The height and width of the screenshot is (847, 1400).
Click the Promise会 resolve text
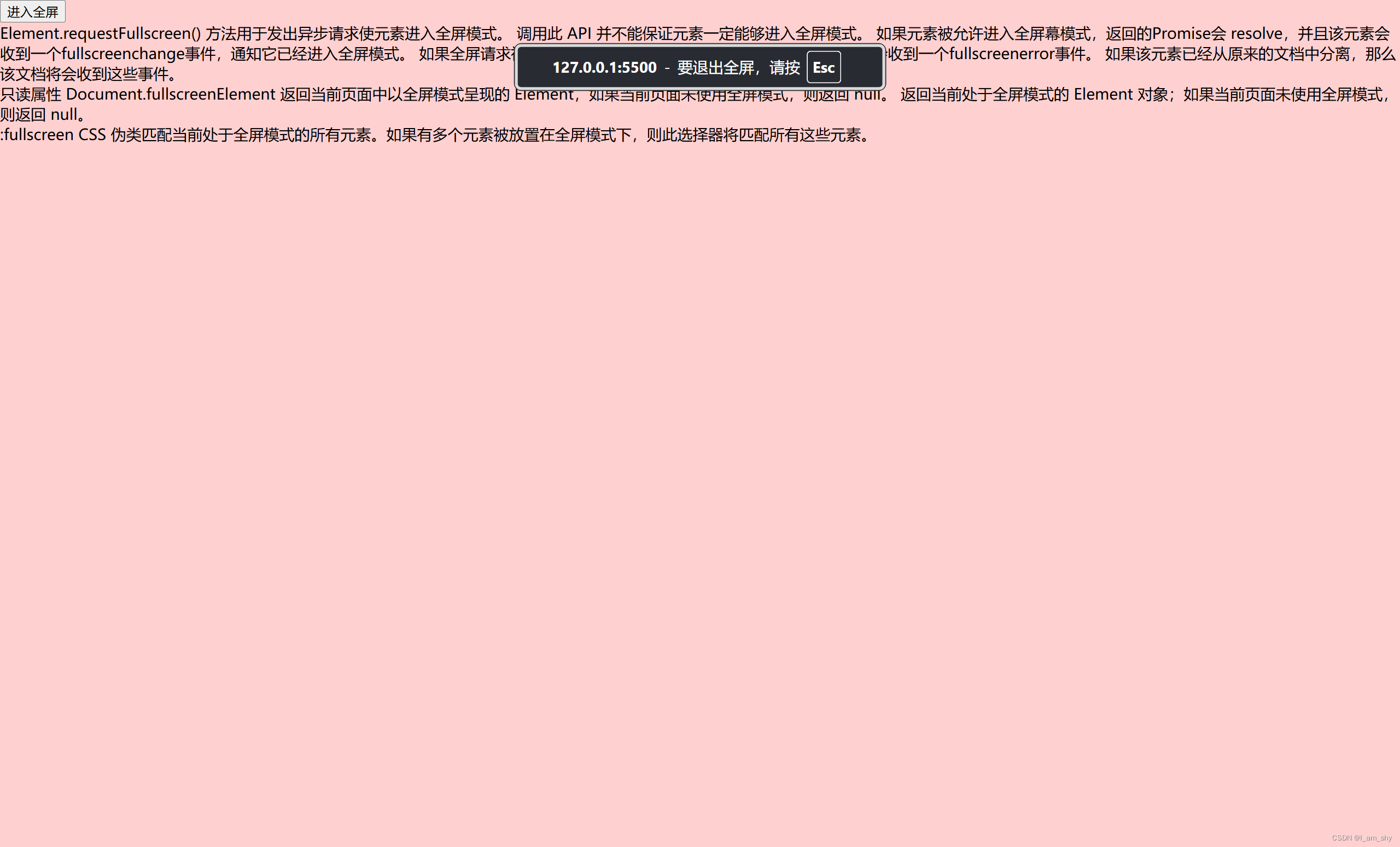(1217, 33)
